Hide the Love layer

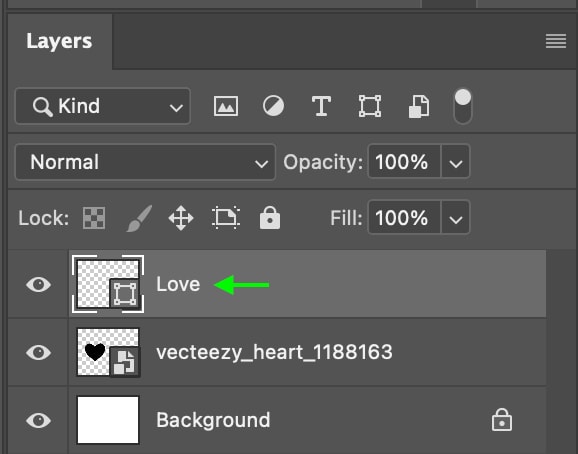pos(38,284)
